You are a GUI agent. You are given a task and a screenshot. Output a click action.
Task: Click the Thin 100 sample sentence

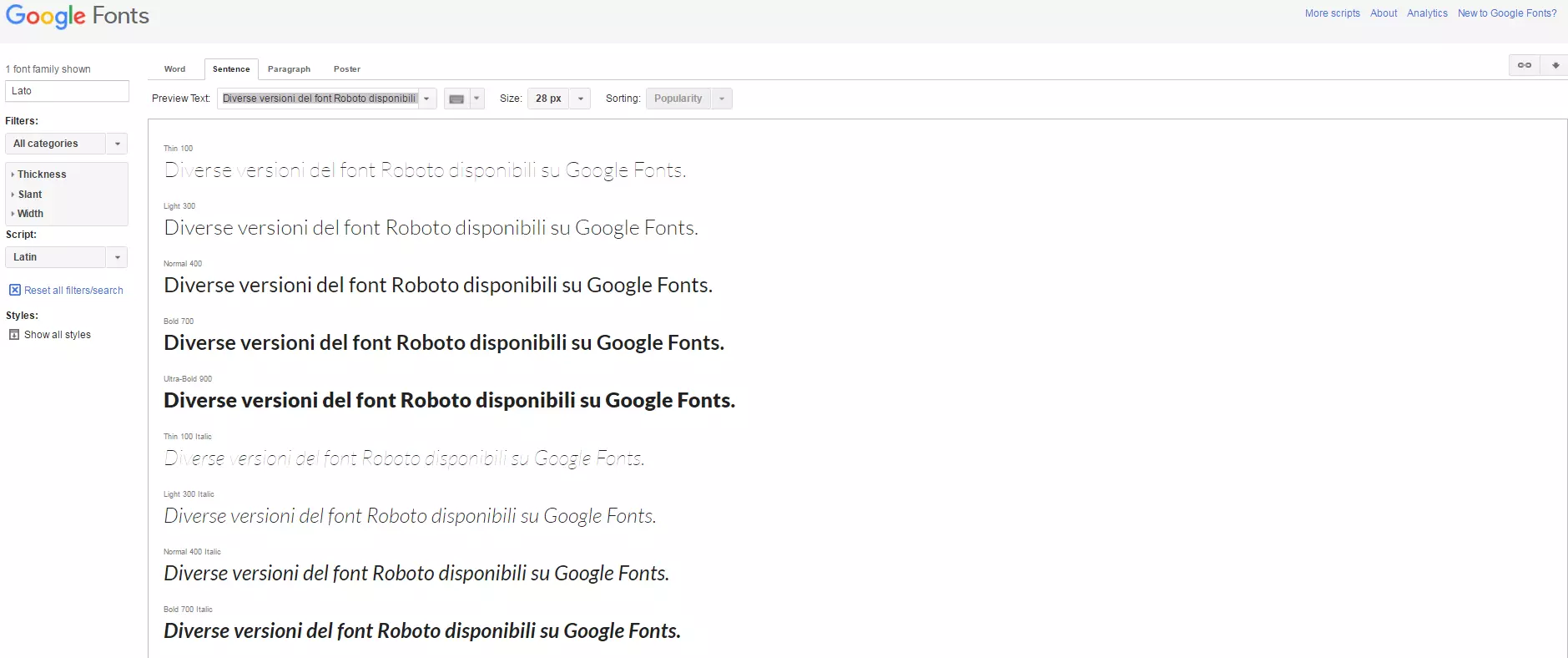tap(425, 170)
